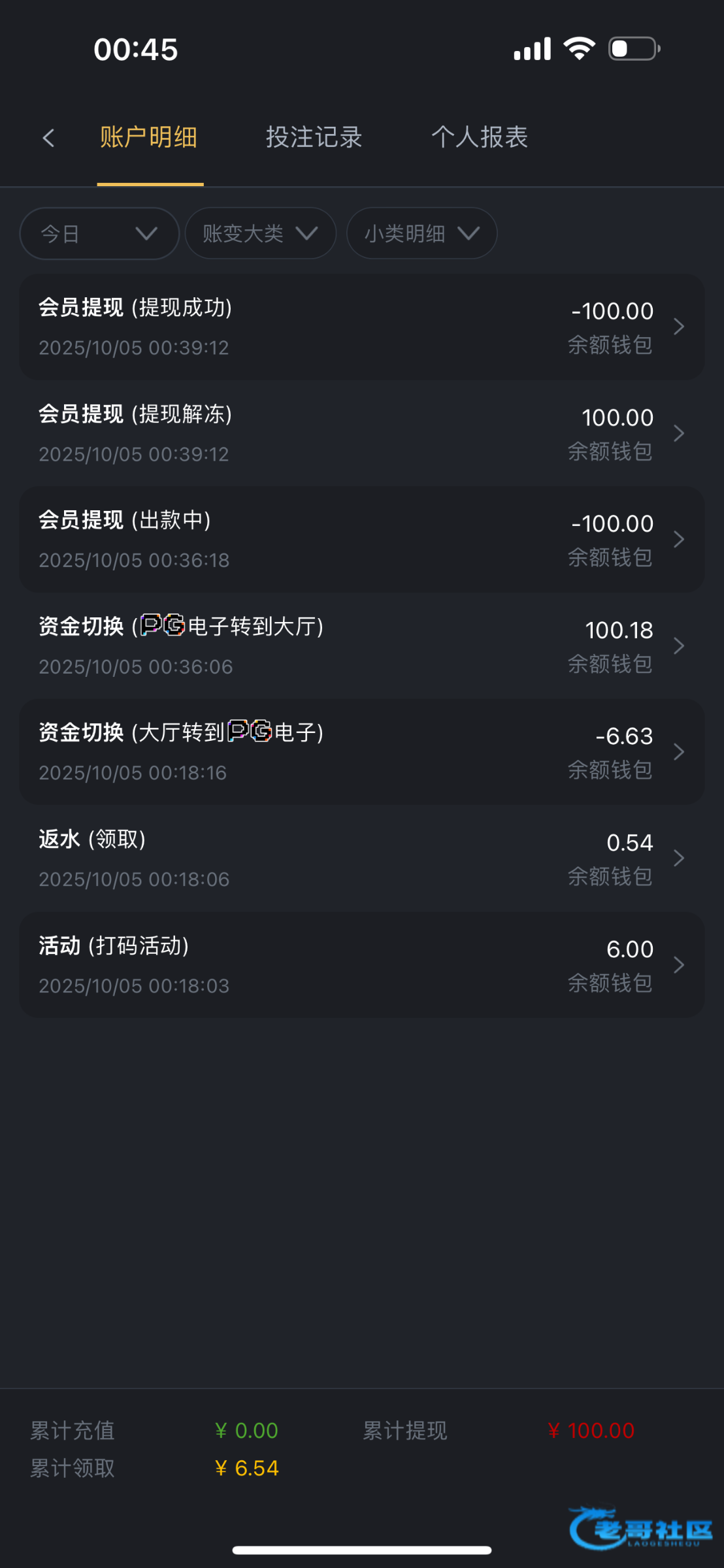Tap the battery icon in status bar

(634, 49)
